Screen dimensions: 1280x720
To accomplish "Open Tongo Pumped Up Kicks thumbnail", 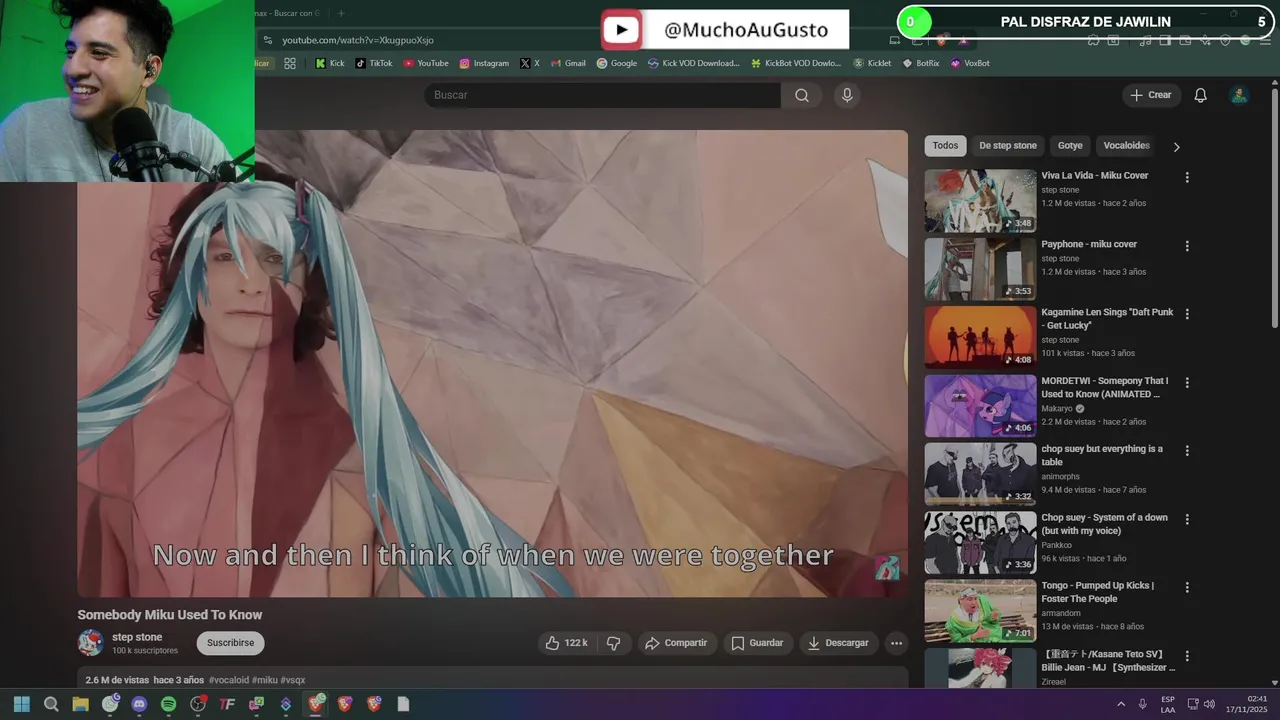I will pos(980,612).
